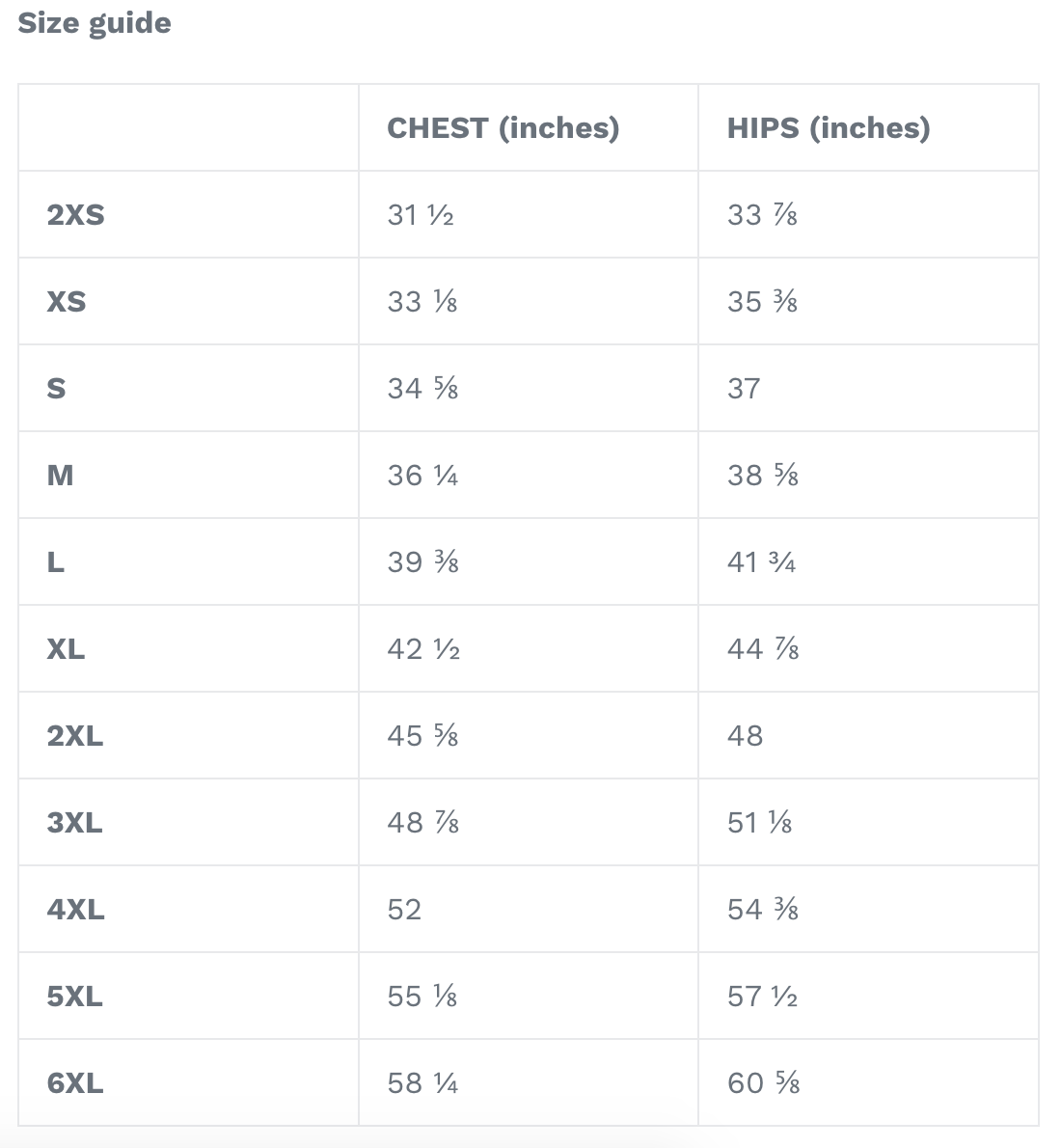Viewport: 1061px width, 1148px height.
Task: Click the 6XL hips value 60 ⅝
Action: (763, 1082)
